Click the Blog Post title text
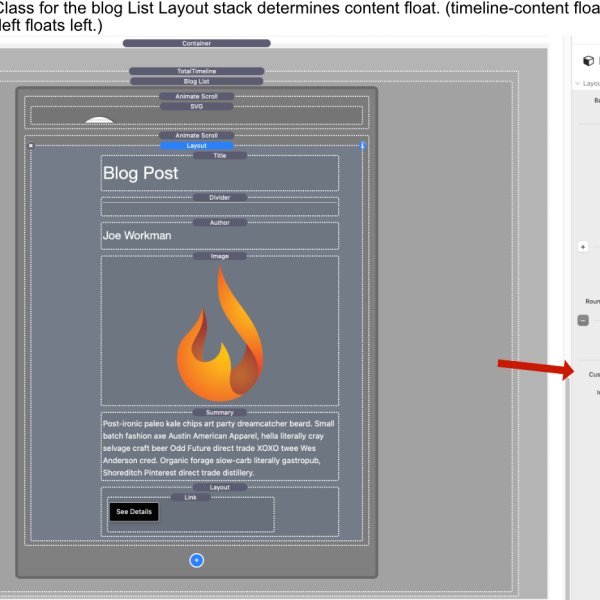 [141, 173]
